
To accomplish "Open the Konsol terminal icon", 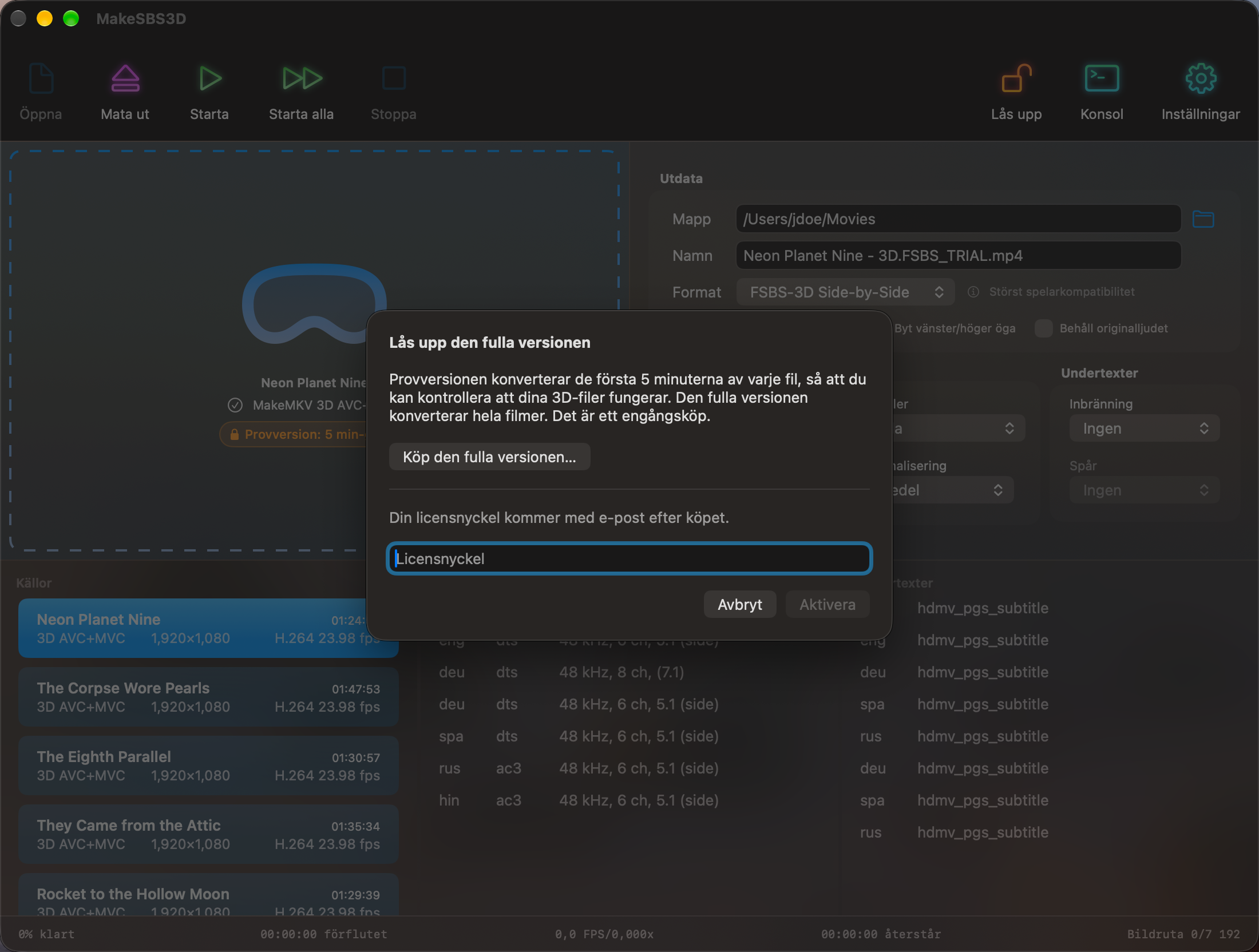I will coord(1102,78).
